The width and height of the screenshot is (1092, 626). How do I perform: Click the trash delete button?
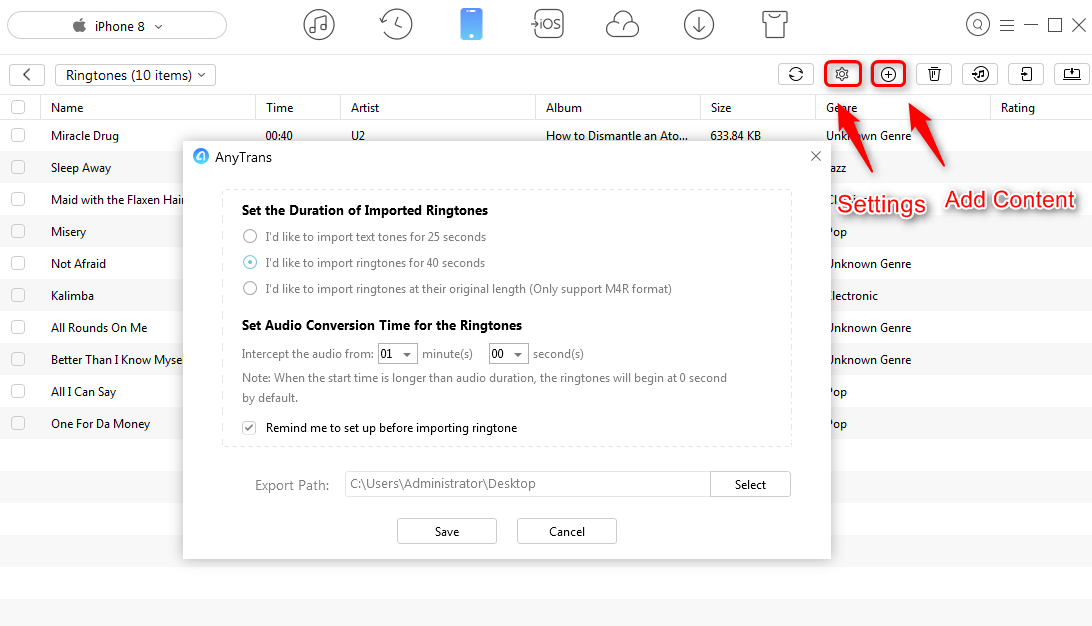coord(934,75)
